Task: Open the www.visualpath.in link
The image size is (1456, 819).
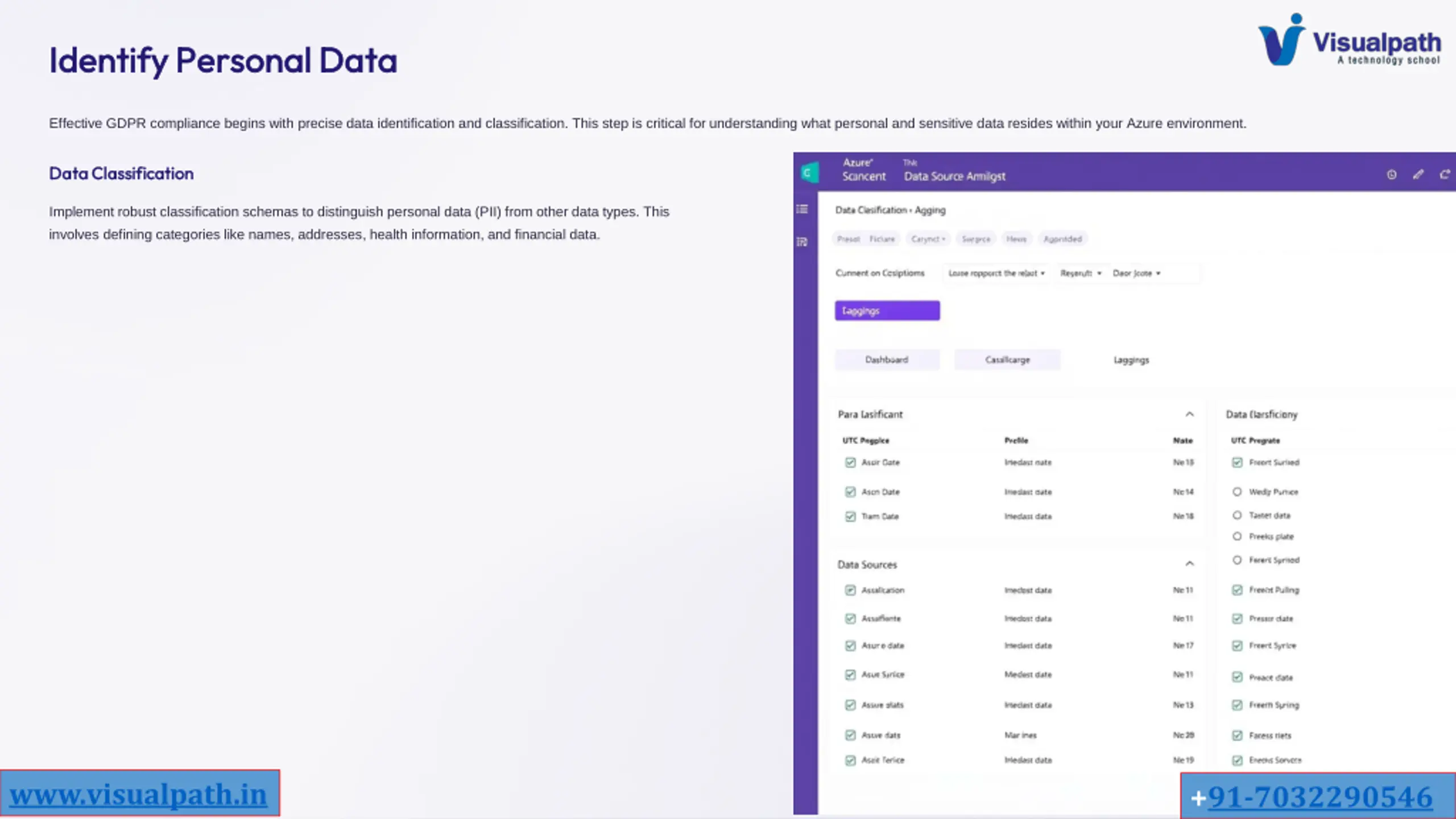Action: [x=139, y=795]
